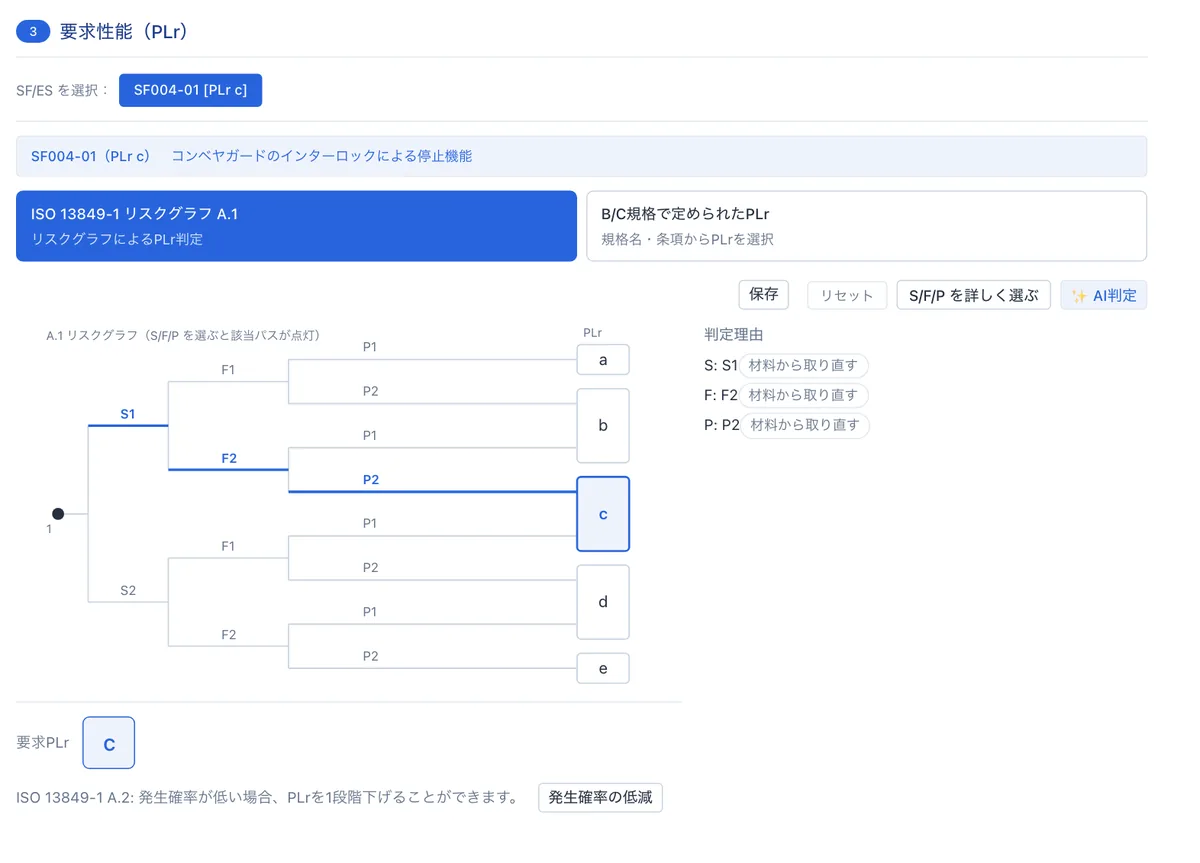Click 材料から取り直す next to F: F2

click(x=803, y=395)
